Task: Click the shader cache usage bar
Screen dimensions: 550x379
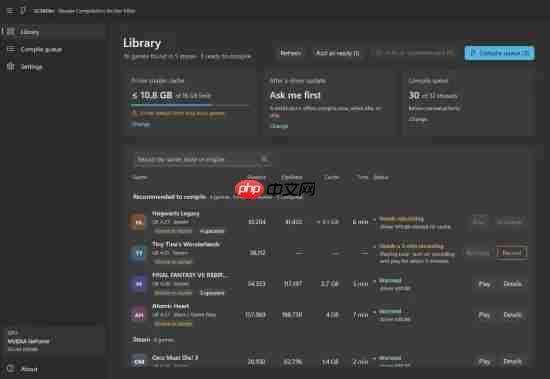Action: click(x=189, y=105)
